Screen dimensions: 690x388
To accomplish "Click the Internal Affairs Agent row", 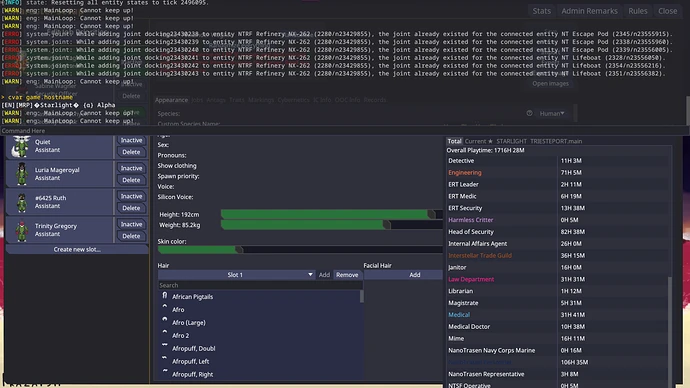I will click(x=557, y=244).
